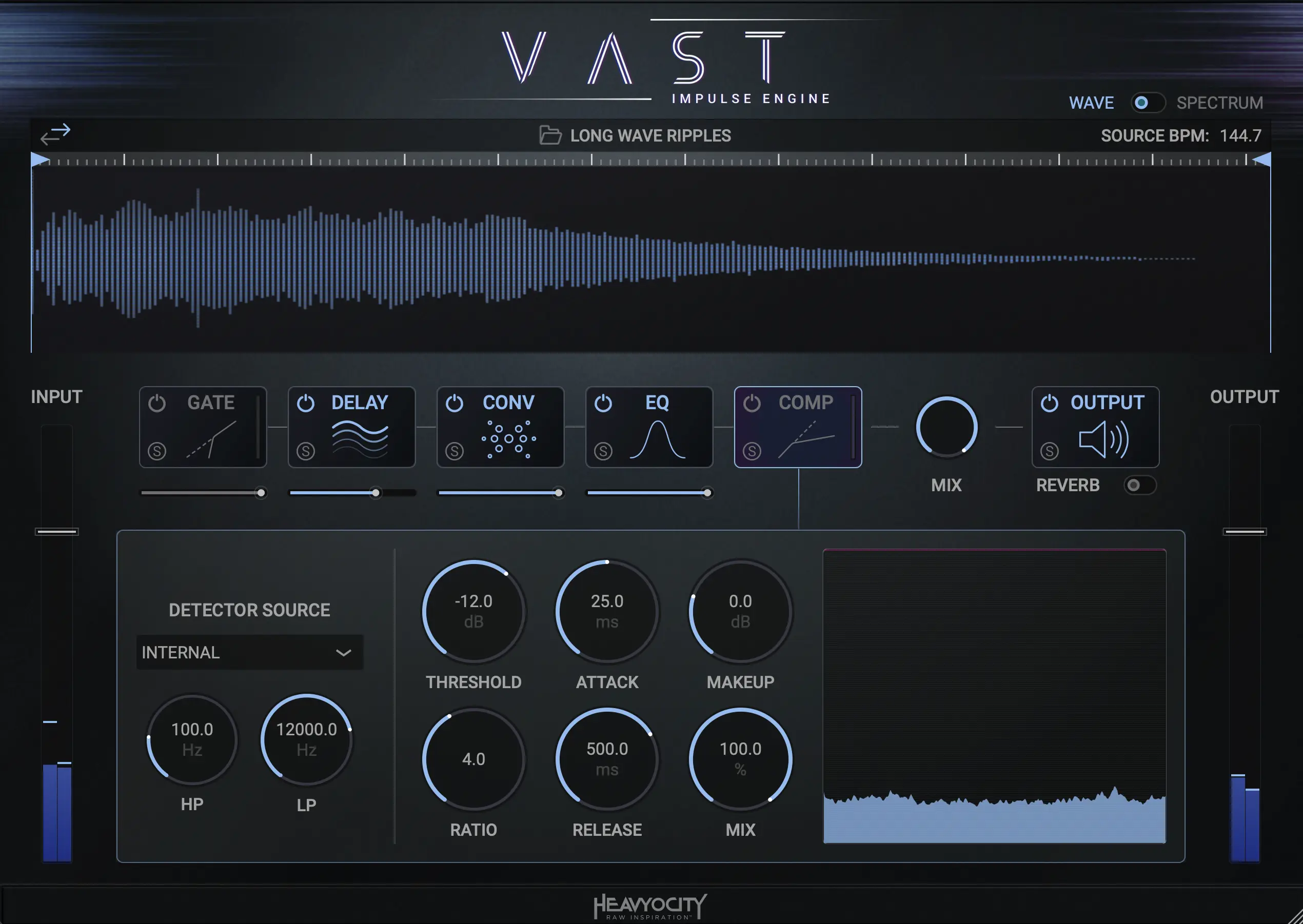Open the EQ bell curve graphic
1303x924 pixels.
pos(658,439)
